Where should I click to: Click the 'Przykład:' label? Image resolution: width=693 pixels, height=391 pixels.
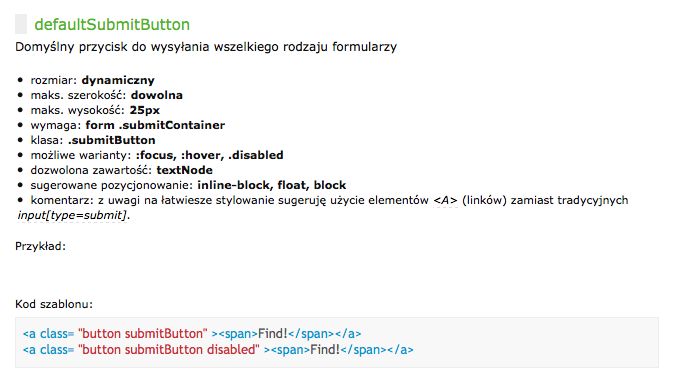point(40,246)
